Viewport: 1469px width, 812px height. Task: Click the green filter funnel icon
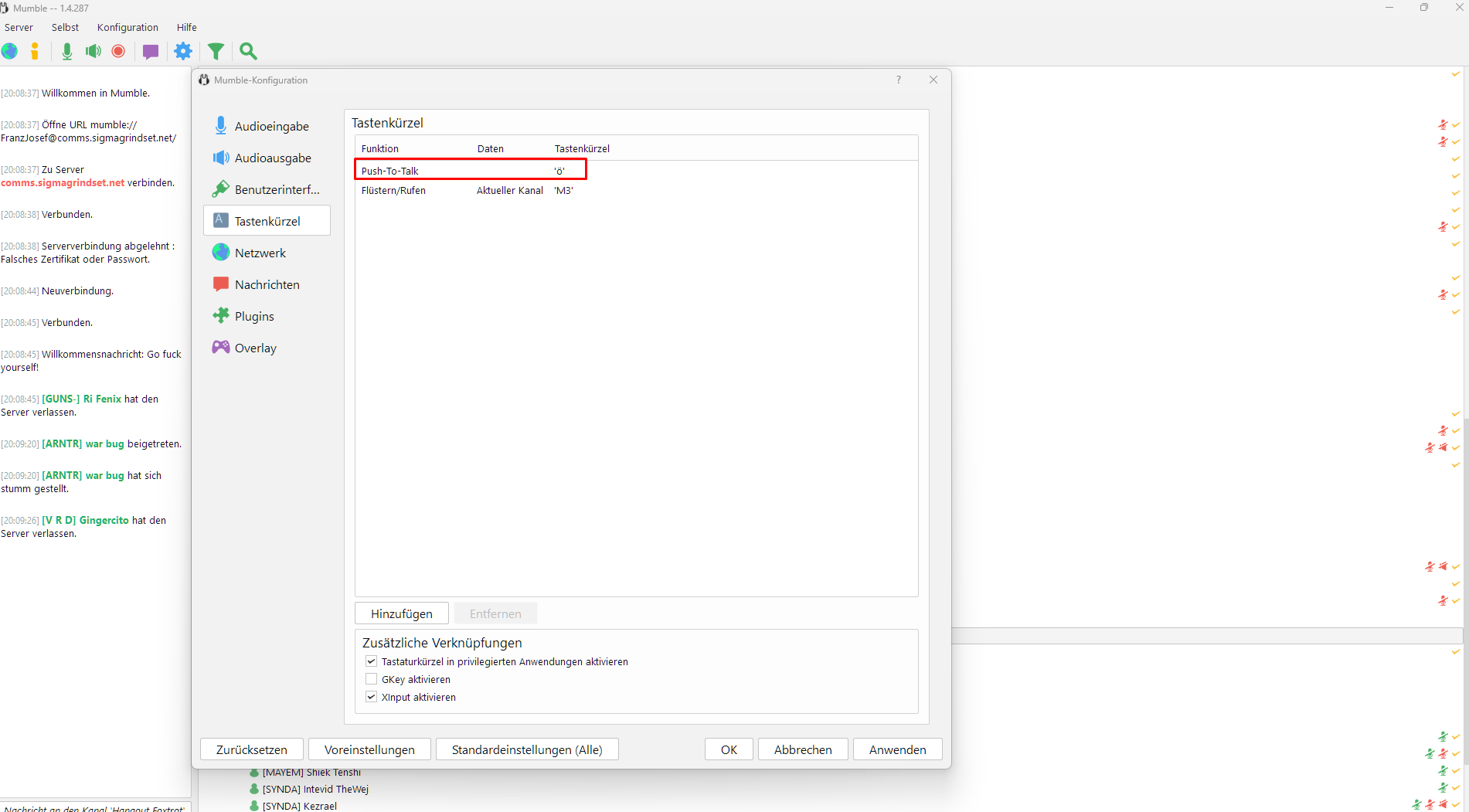216,51
